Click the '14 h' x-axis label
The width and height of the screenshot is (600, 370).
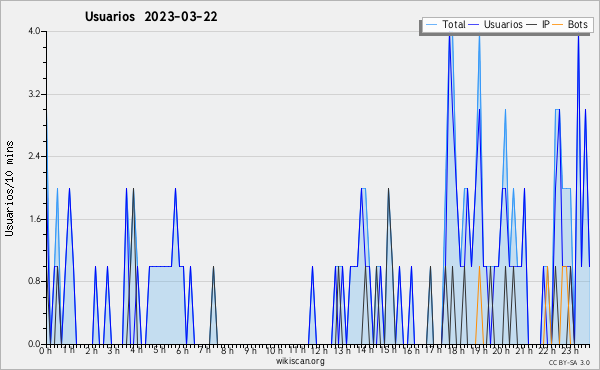tap(365, 350)
